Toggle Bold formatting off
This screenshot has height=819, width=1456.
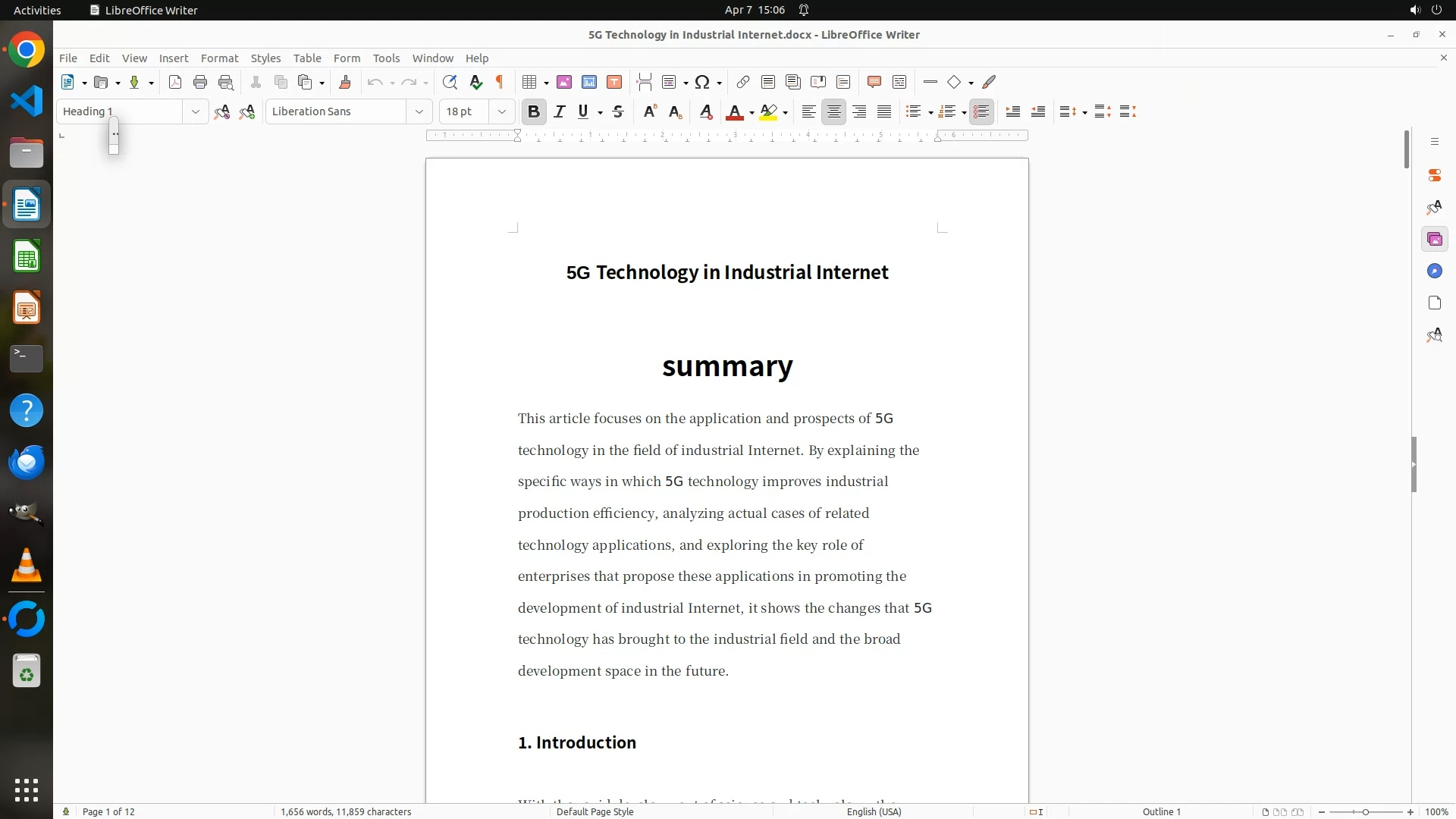534,112
